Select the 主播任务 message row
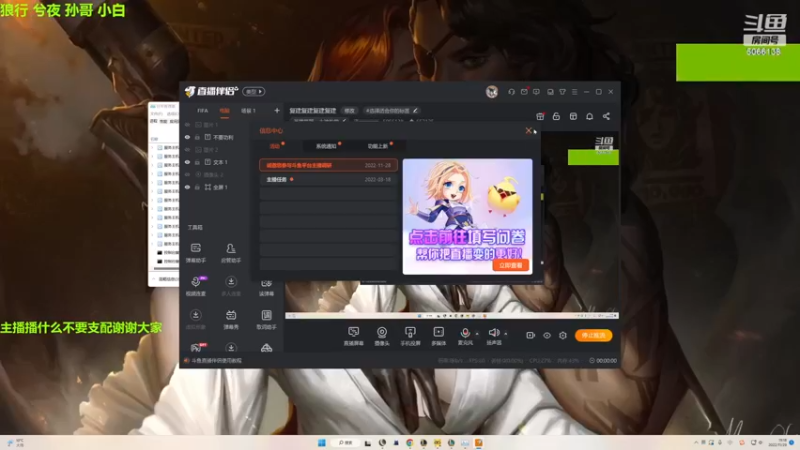The height and width of the screenshot is (450, 800). (x=328, y=180)
